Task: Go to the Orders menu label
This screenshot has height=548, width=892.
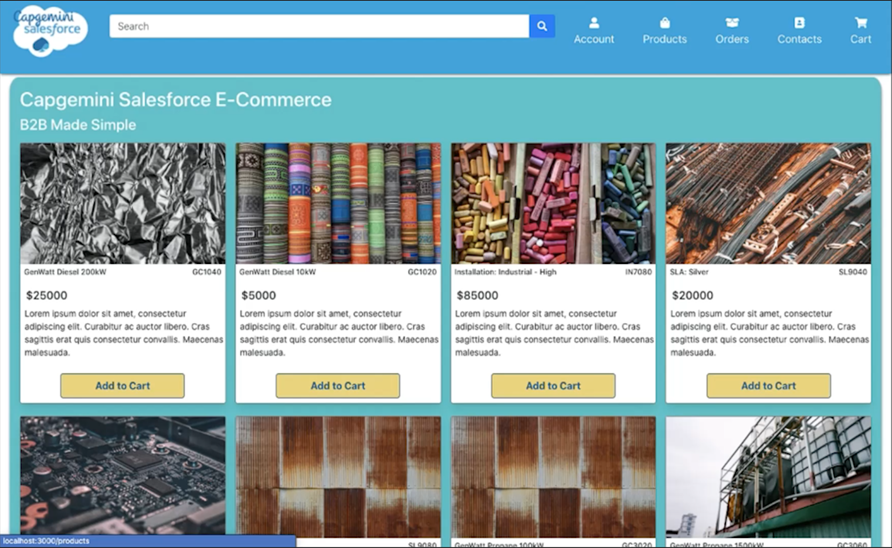Action: click(x=732, y=39)
